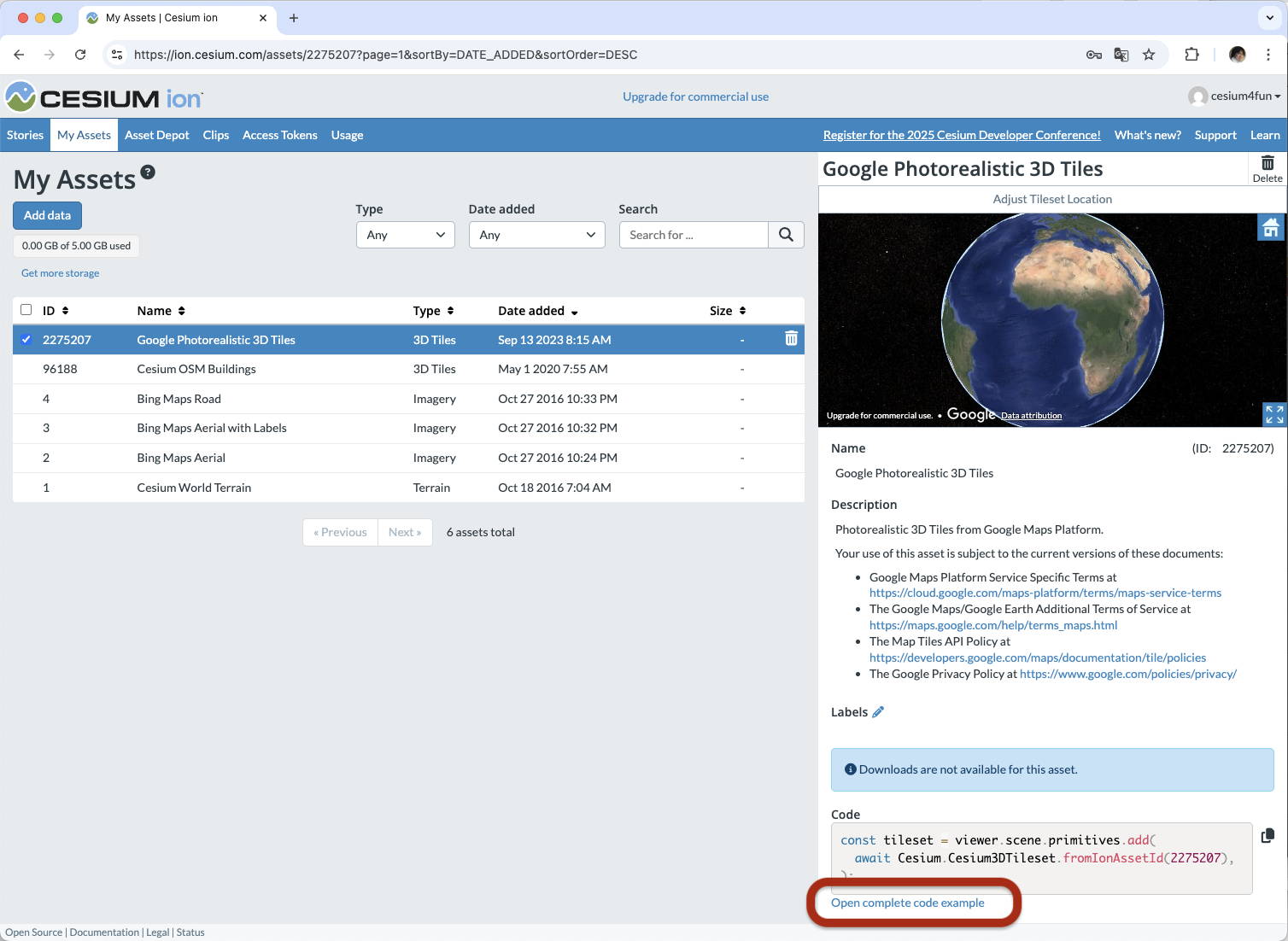Click in the Search for field
The width and height of the screenshot is (1288, 941).
(x=694, y=235)
